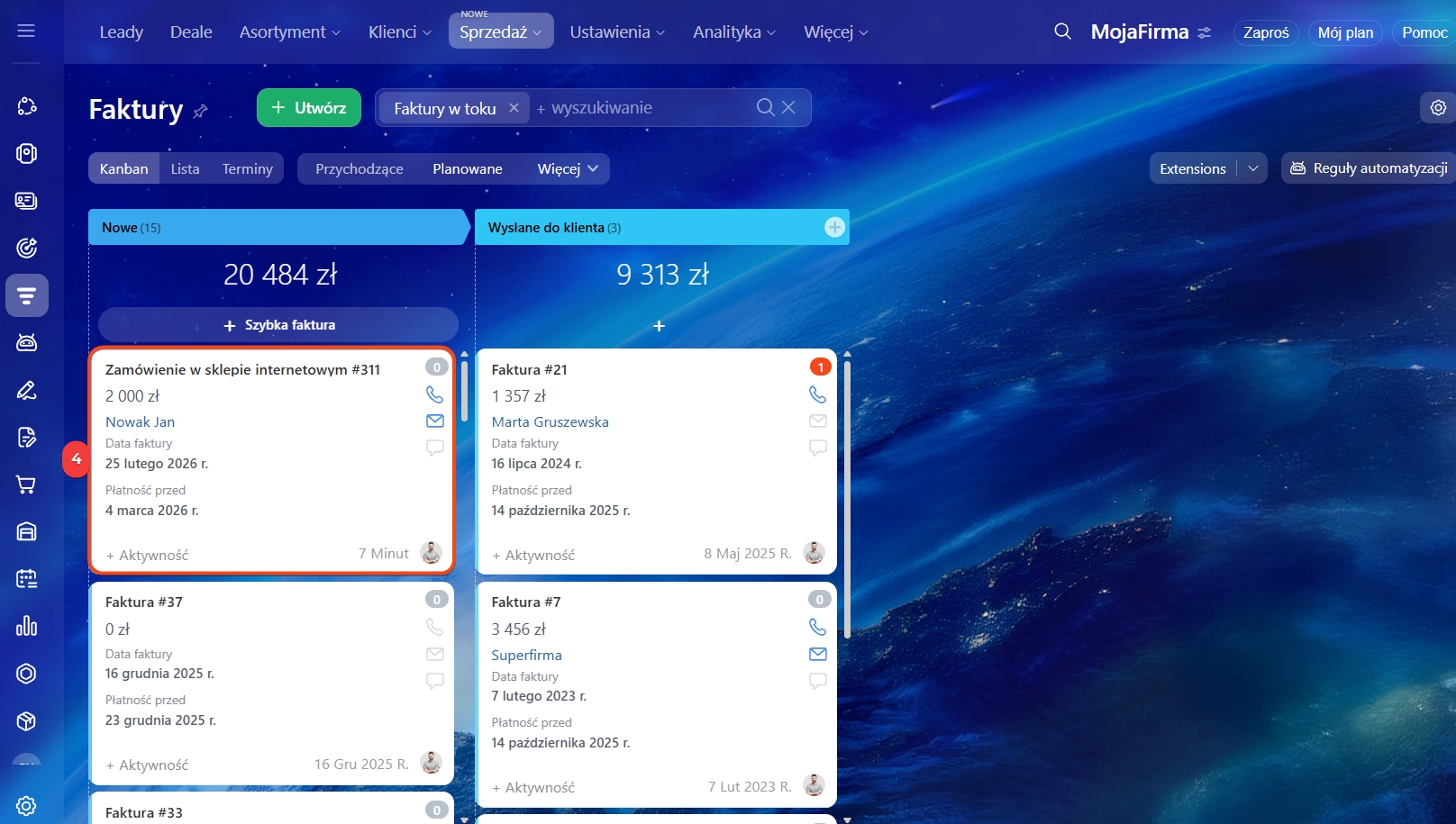
Task: Open the sidebar settings gear
Action: point(26,806)
